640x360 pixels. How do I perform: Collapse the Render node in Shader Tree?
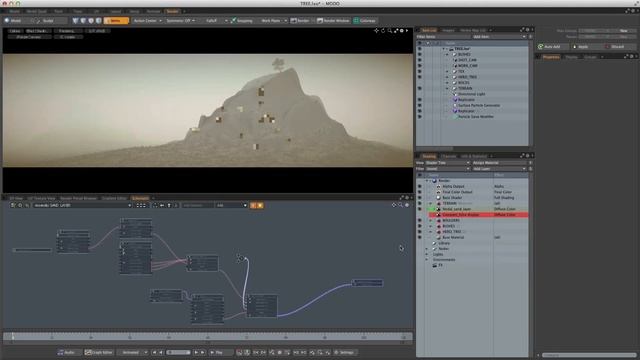coord(427,180)
